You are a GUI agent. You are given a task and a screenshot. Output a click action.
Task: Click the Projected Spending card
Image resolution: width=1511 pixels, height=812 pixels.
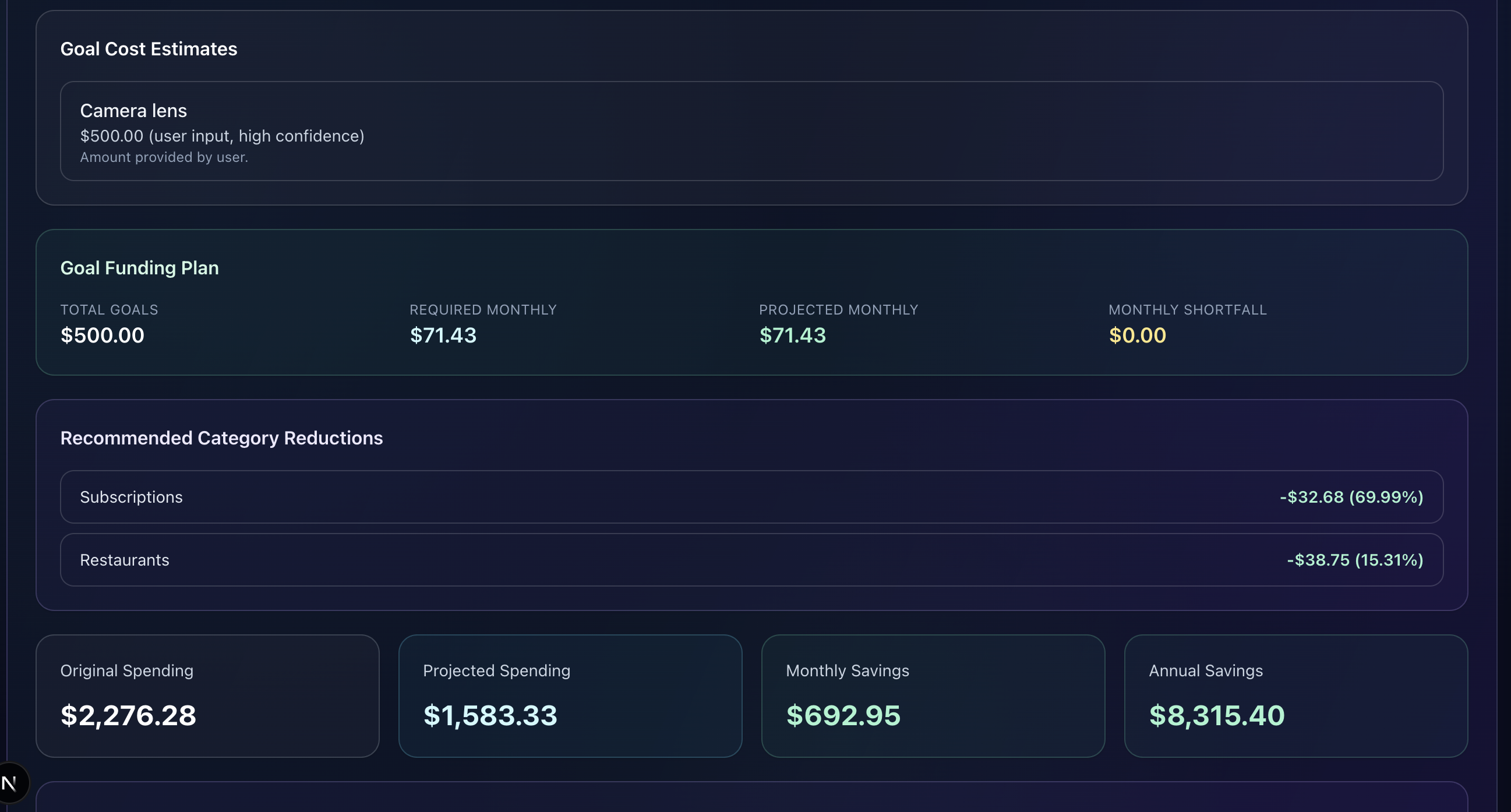[570, 696]
